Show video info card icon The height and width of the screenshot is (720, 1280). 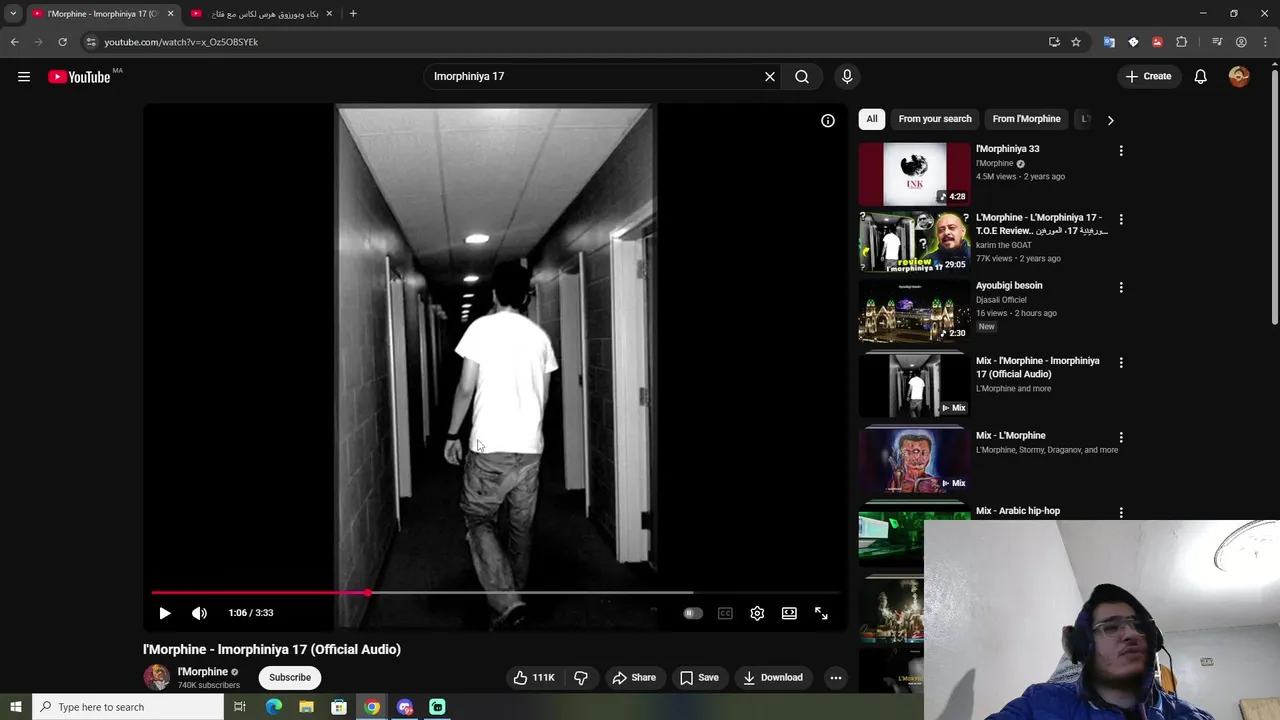click(x=828, y=120)
